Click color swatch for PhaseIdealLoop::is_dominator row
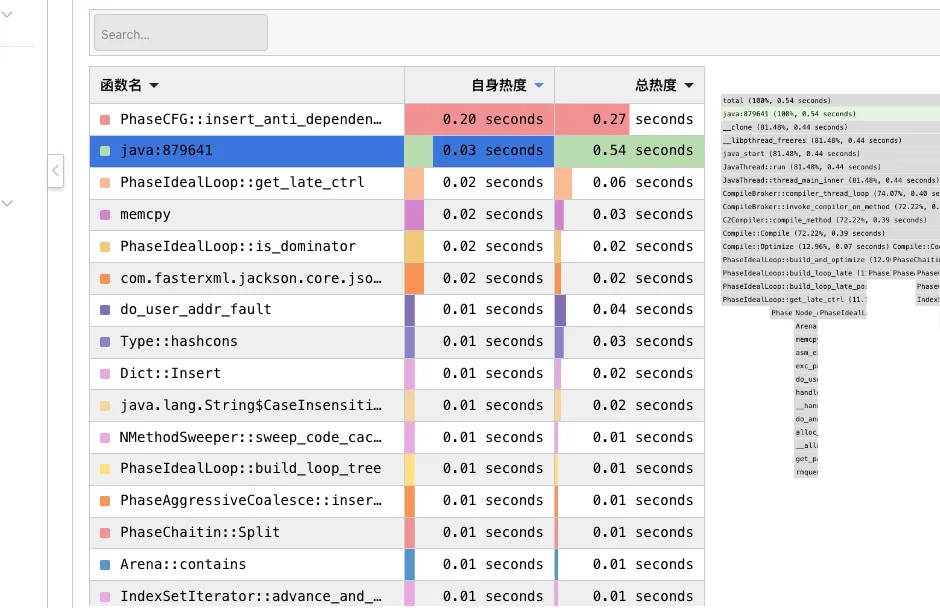 pos(105,246)
